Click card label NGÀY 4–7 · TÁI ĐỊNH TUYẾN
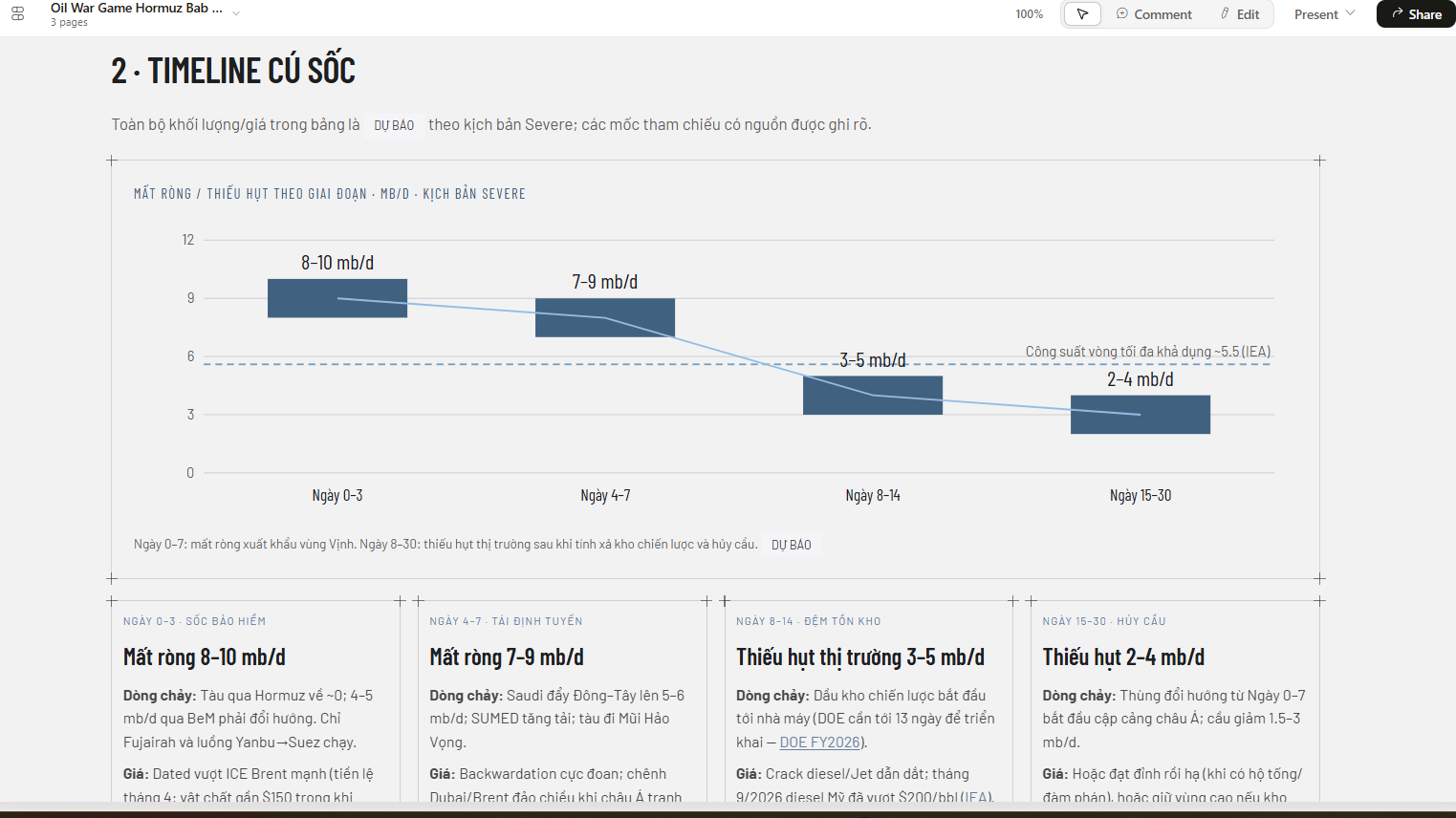1456x818 pixels. point(506,621)
